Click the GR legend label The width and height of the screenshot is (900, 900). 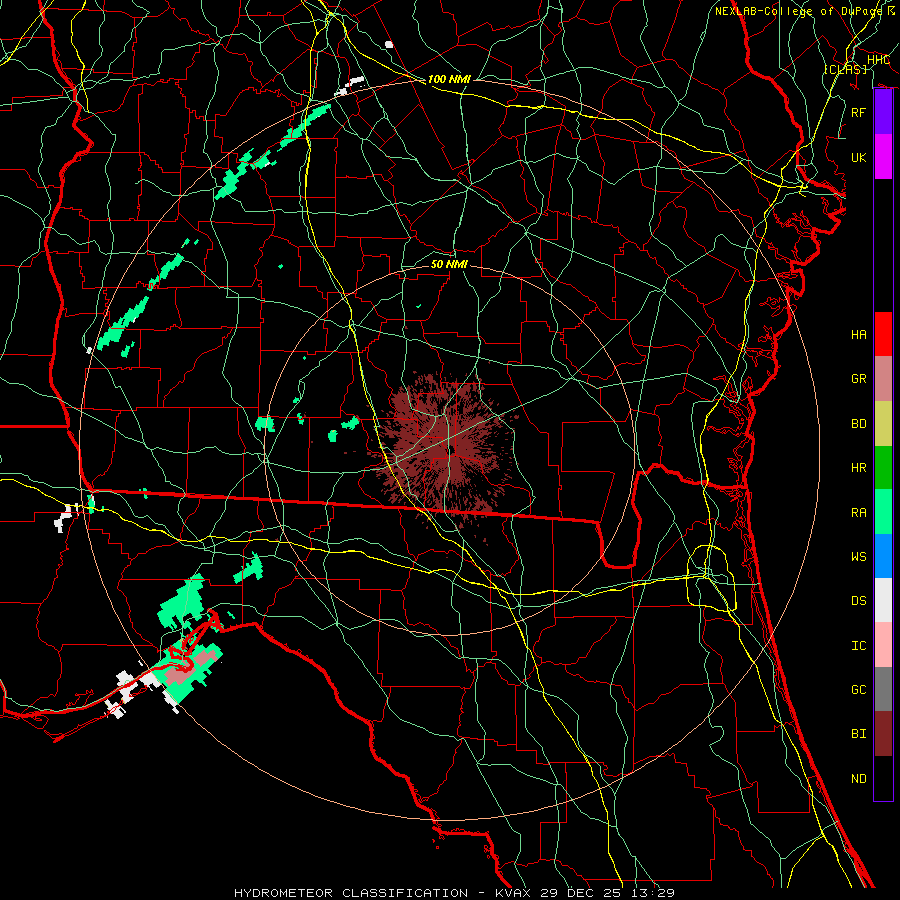[x=859, y=379]
